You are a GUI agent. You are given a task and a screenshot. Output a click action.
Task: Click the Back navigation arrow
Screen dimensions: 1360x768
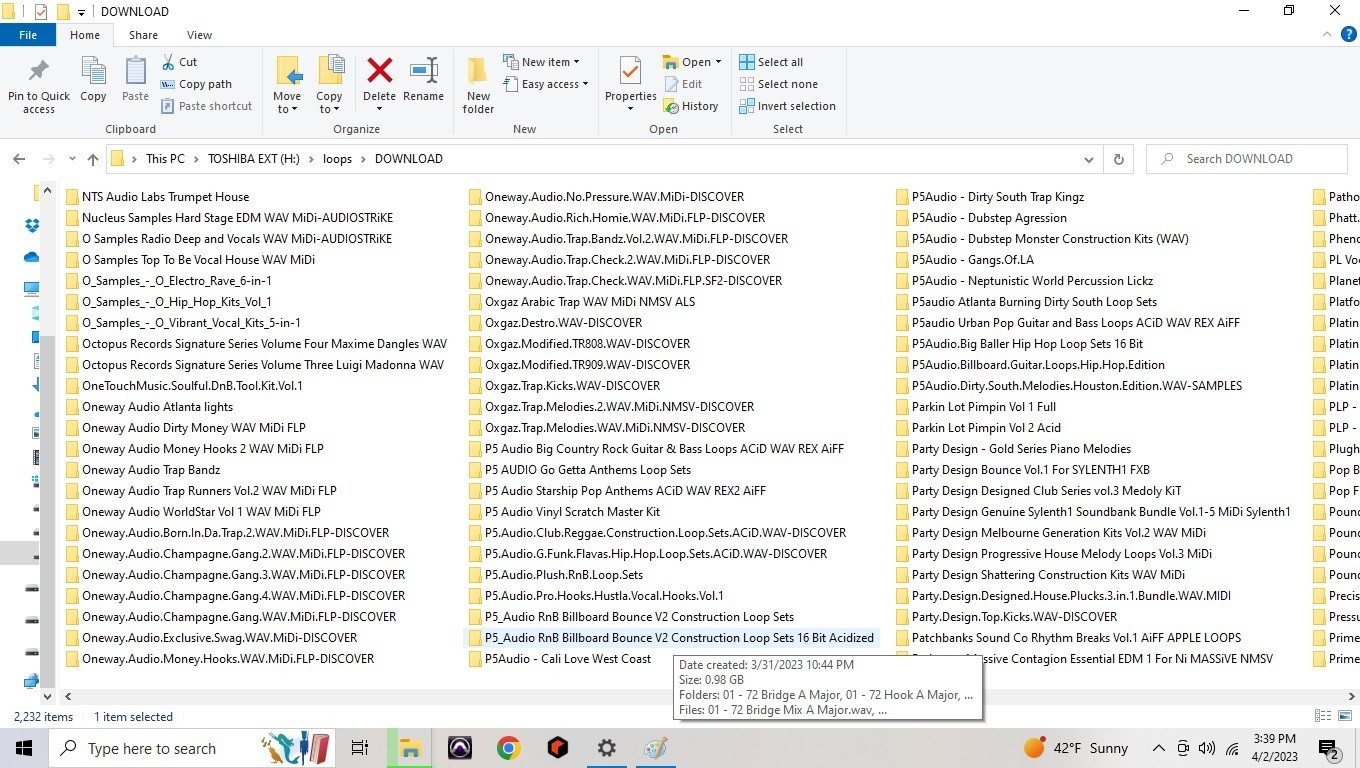(x=19, y=159)
